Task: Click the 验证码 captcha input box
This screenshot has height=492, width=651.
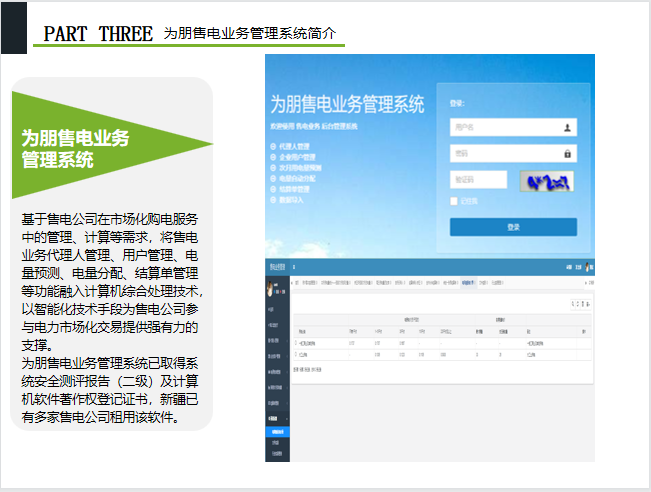Action: pos(478,180)
